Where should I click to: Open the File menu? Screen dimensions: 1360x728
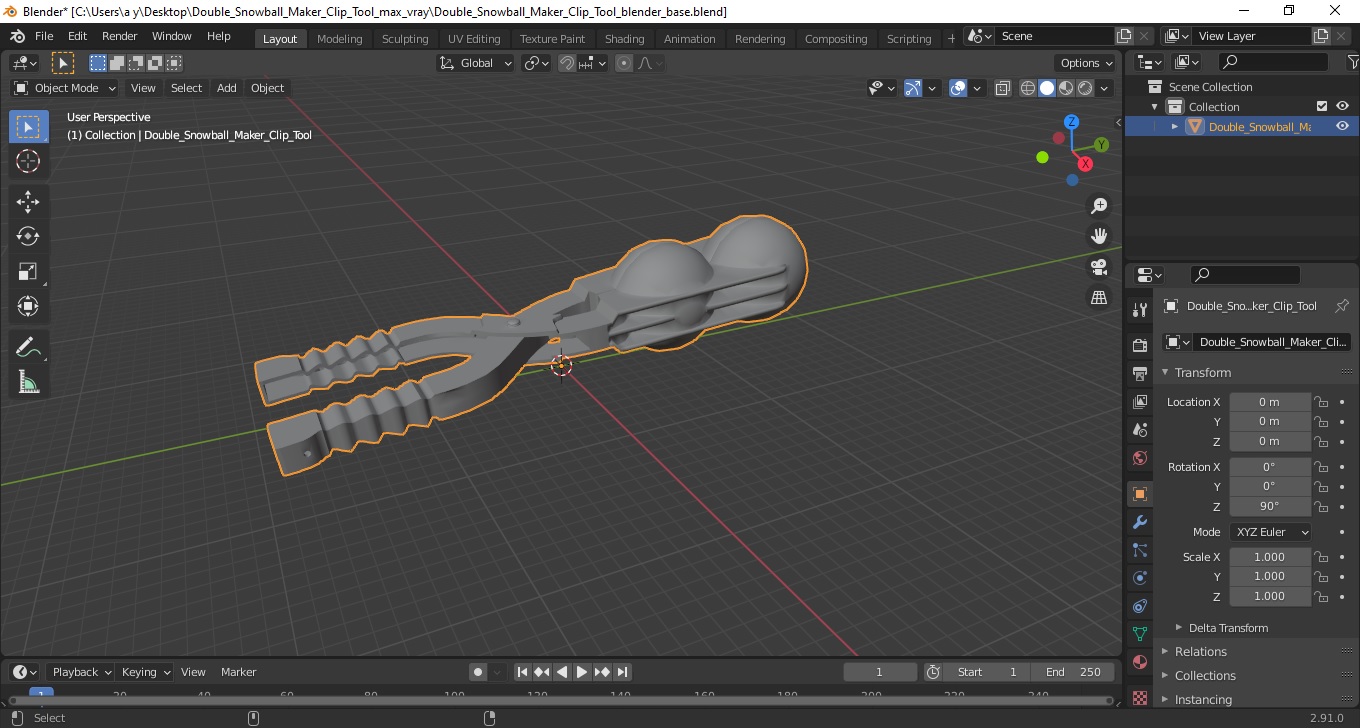pos(44,36)
